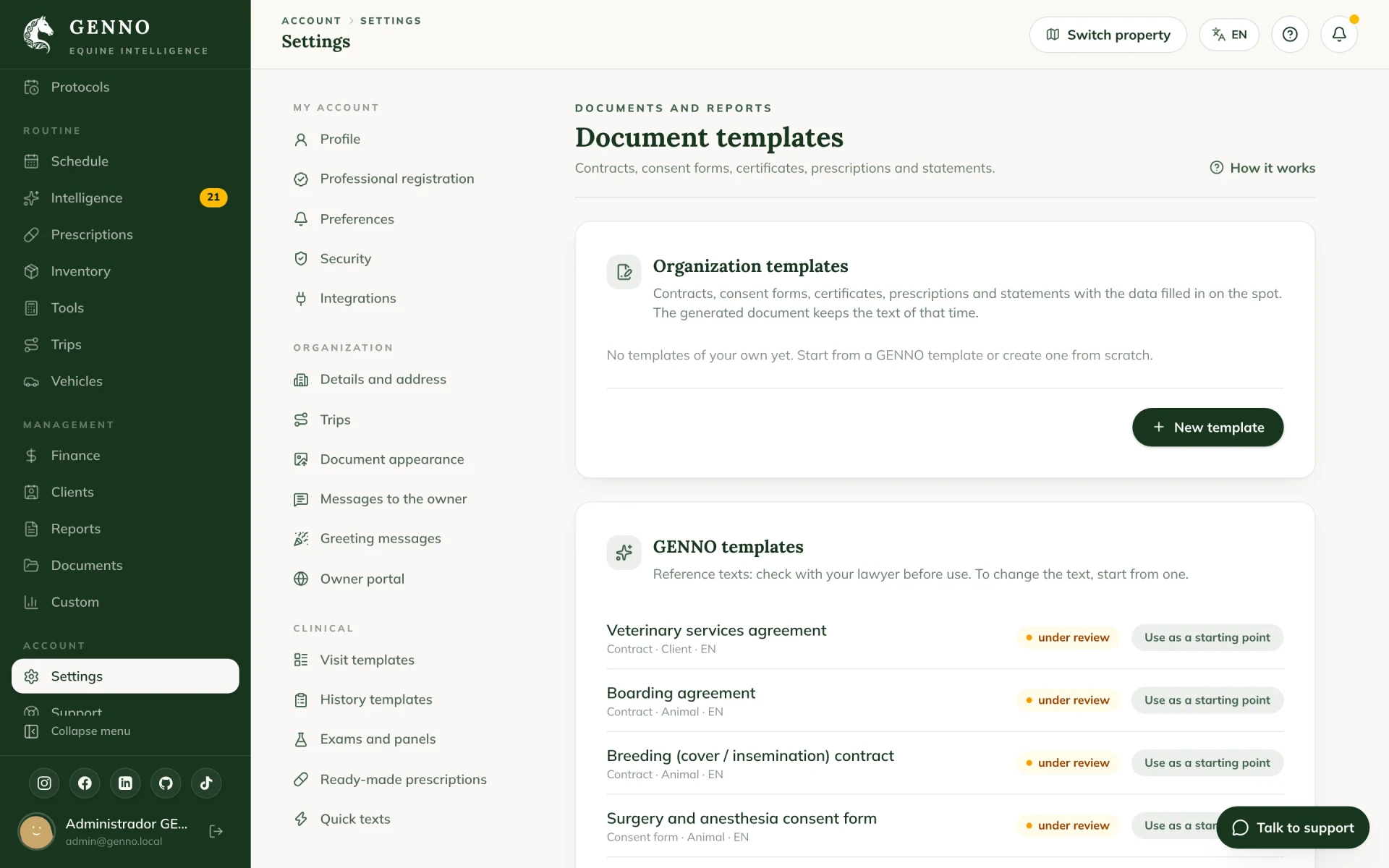Click the logout icon beside admin account
Image resolution: width=1389 pixels, height=868 pixels.
tap(216, 832)
